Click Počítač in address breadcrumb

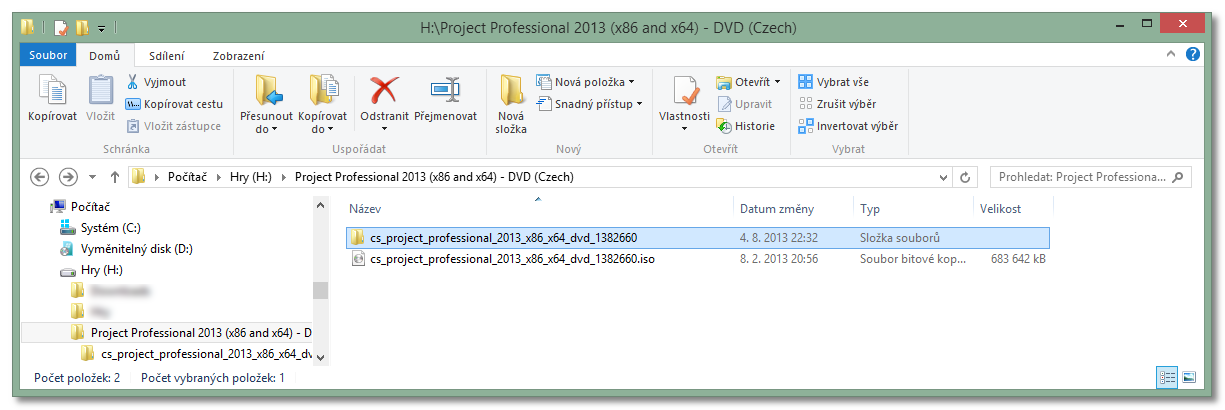[186, 177]
